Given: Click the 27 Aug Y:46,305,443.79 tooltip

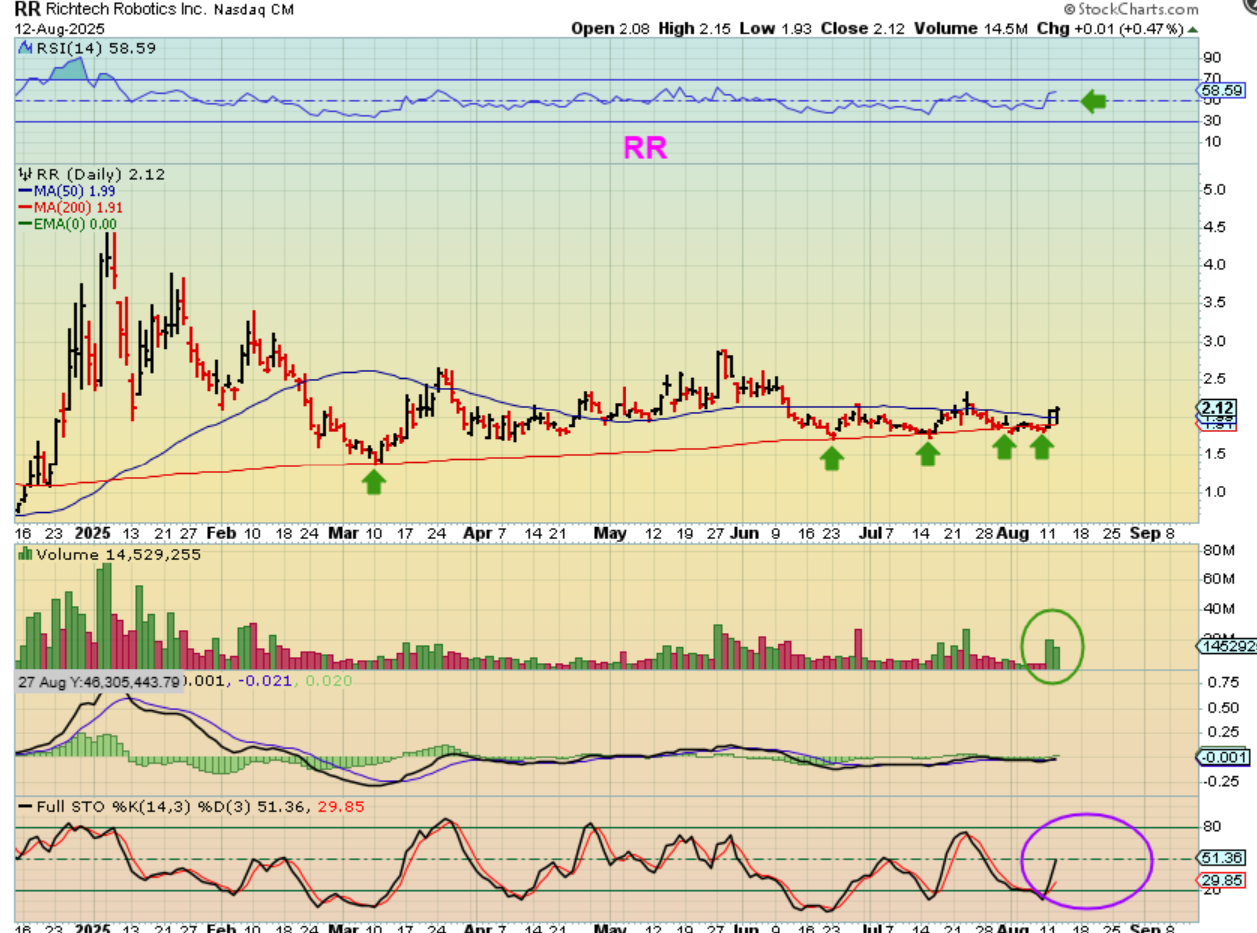Looking at the screenshot, I should tap(97, 681).
